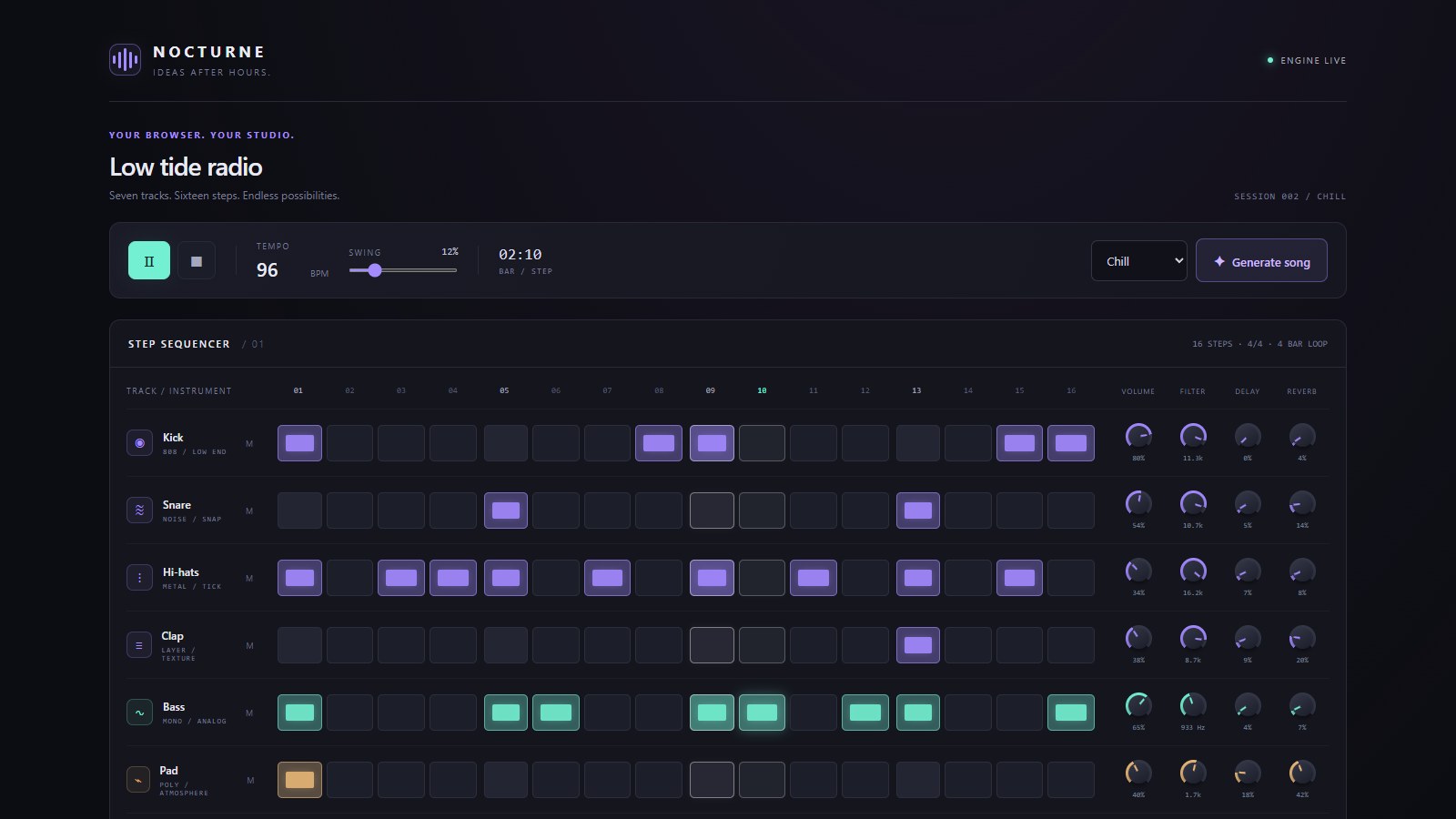Click the Kick volume knob
This screenshot has width=1456, height=819.
pos(1138,436)
